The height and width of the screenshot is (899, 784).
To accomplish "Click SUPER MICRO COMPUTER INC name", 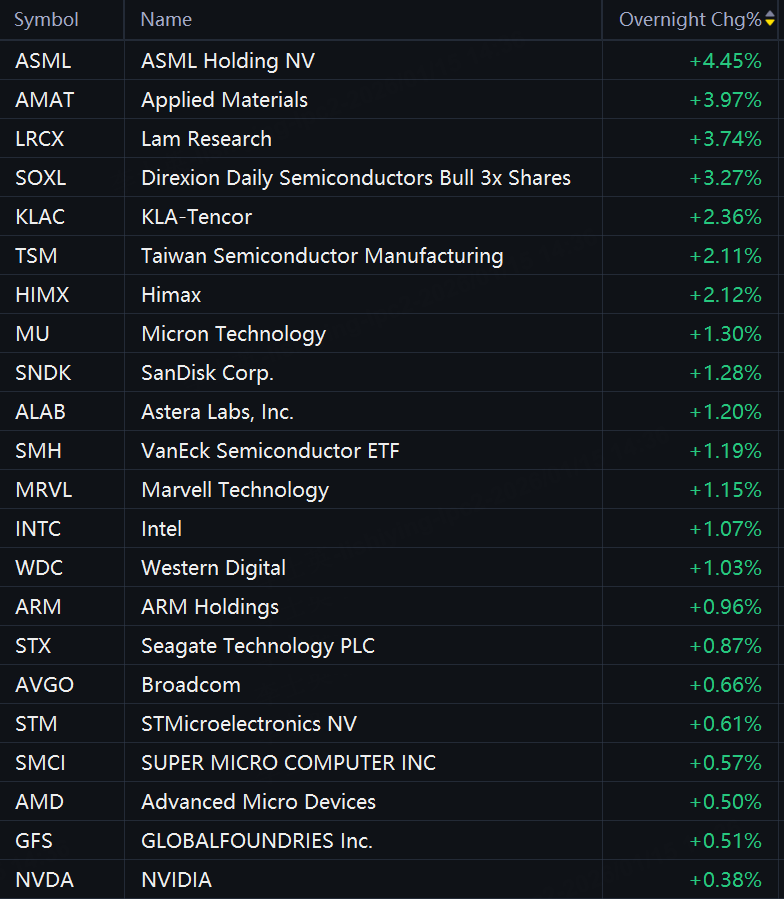I will tap(288, 763).
